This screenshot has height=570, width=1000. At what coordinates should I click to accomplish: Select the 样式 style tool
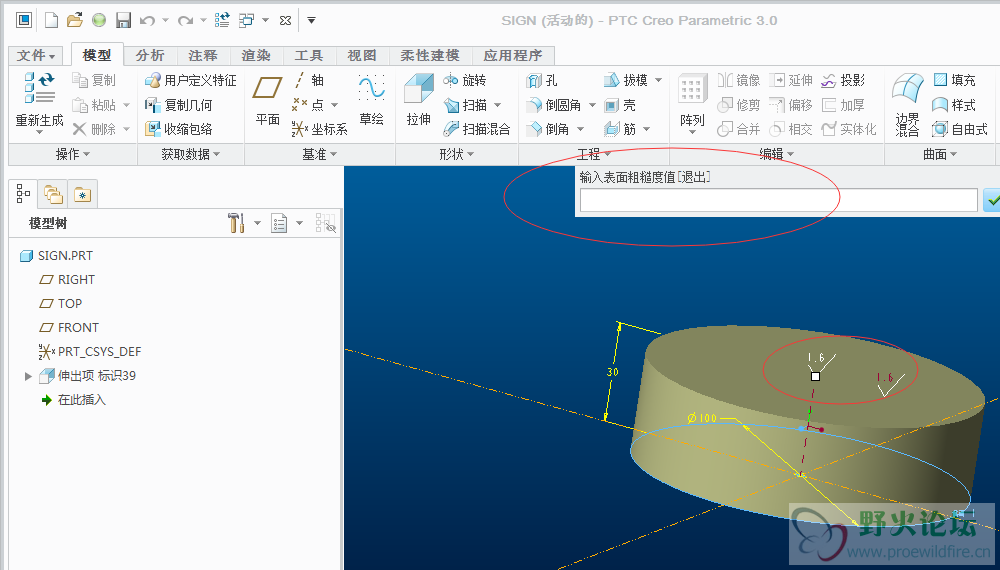tap(954, 105)
